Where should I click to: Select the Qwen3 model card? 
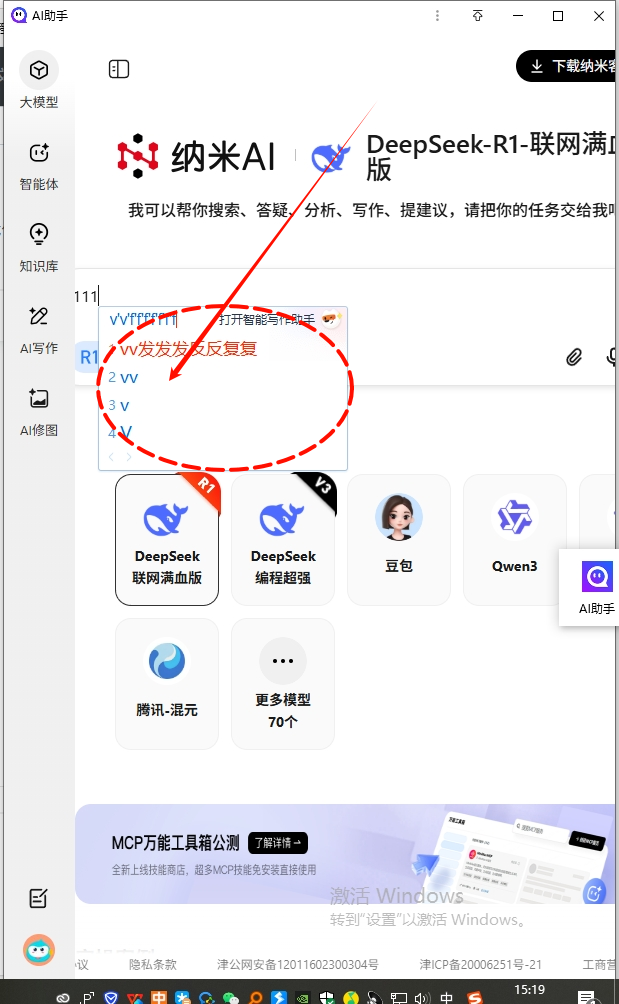coord(515,540)
